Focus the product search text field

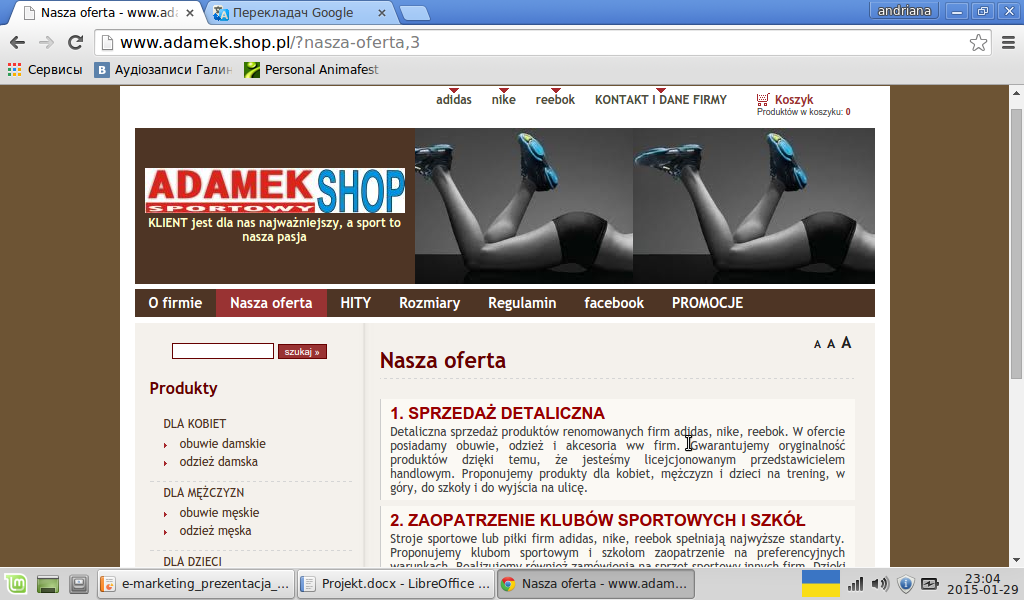[222, 352]
